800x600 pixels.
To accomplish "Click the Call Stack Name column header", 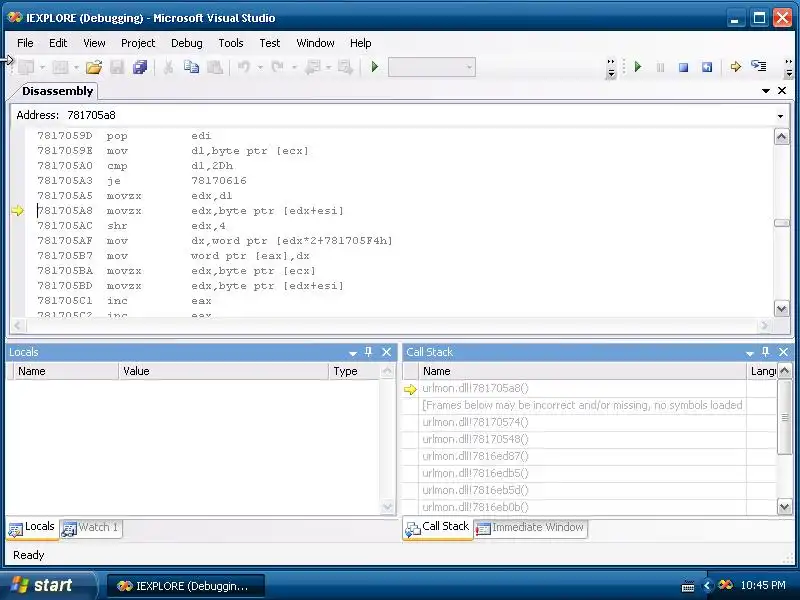I will [582, 371].
